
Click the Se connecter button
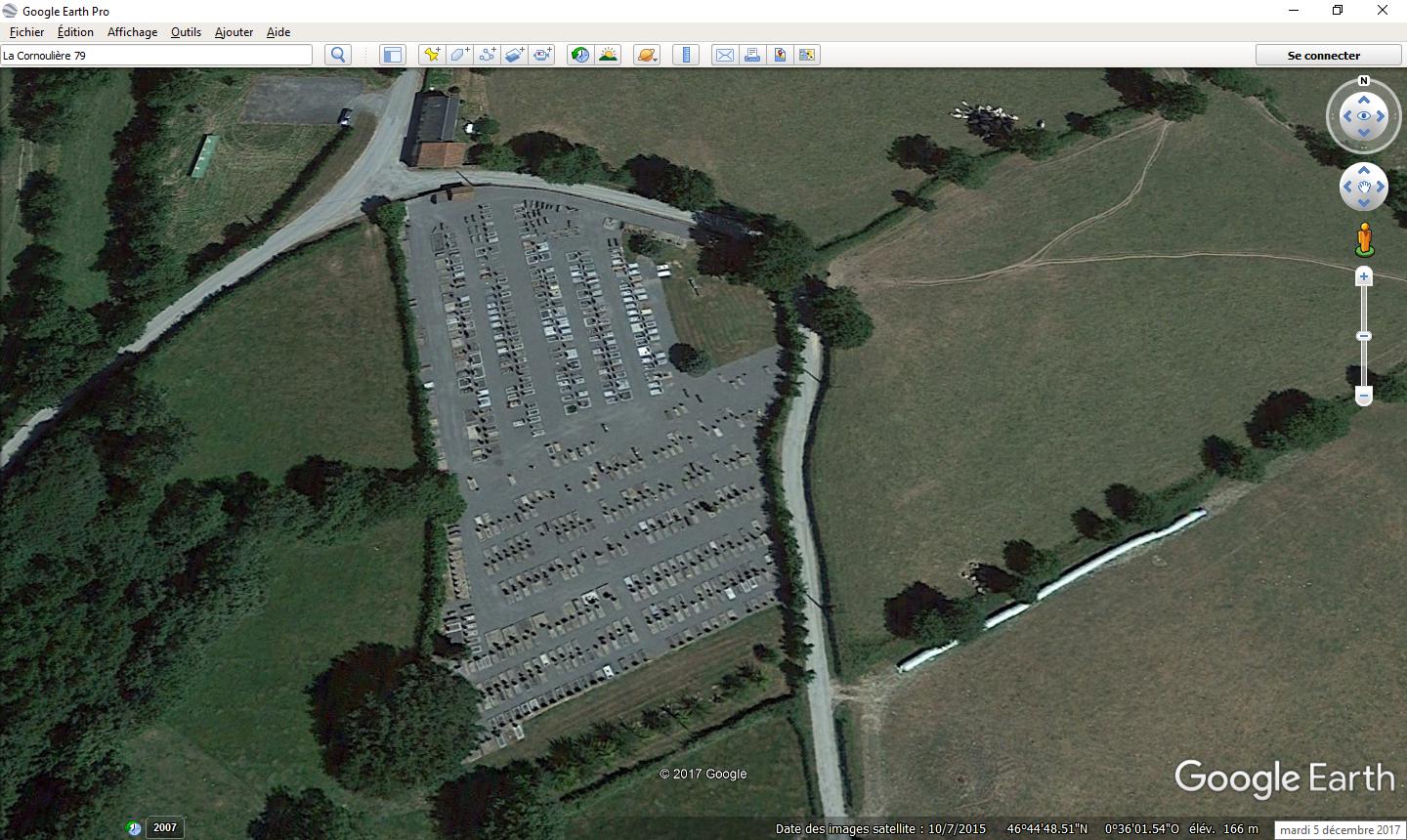point(1324,55)
